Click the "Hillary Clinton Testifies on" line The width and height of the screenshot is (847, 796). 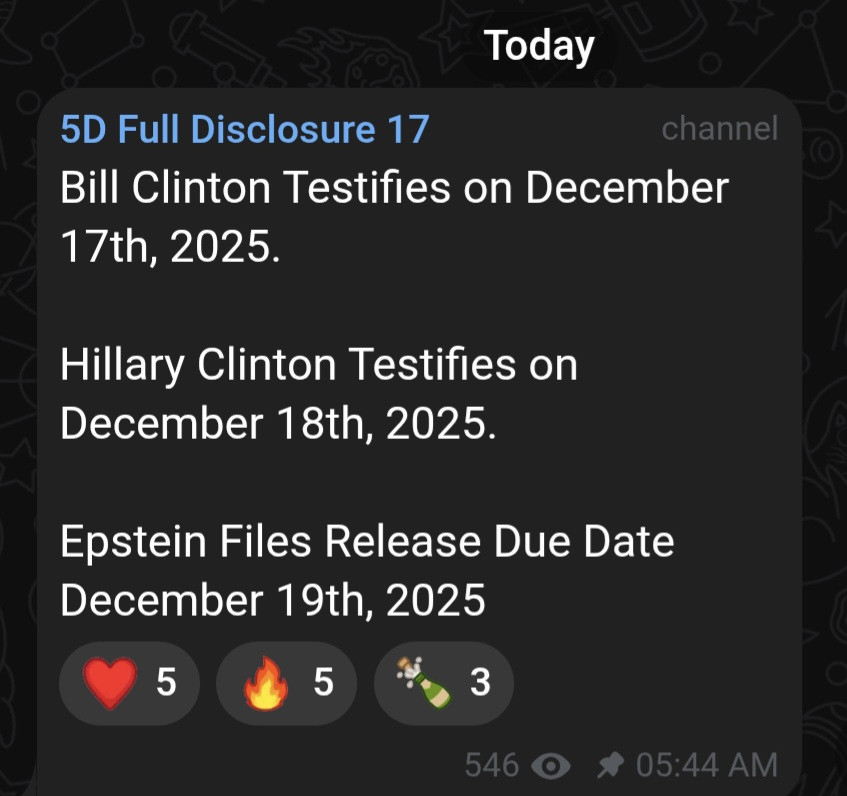click(x=319, y=366)
